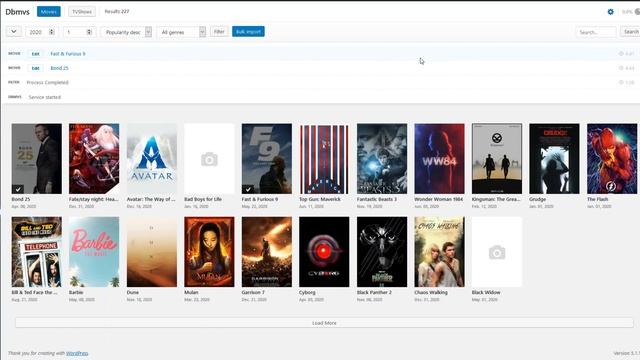Select the Barbie poster

pyautogui.click(x=94, y=252)
